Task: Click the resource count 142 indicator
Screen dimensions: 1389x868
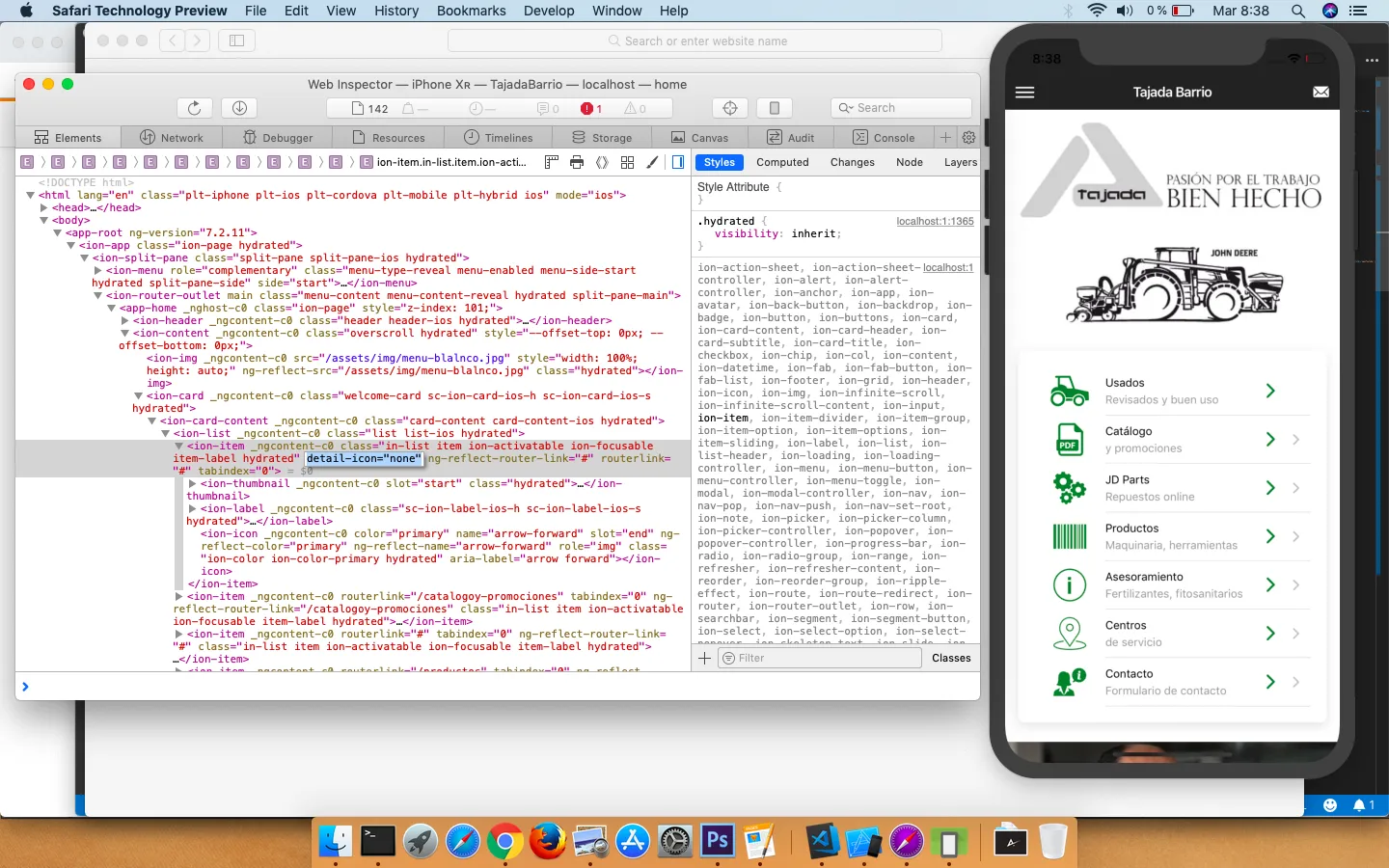Action: (x=370, y=109)
